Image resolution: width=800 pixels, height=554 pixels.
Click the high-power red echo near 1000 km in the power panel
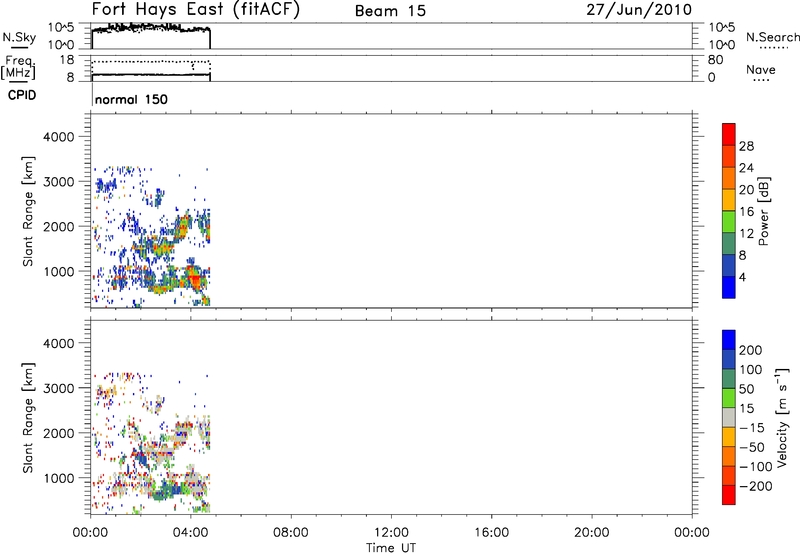(194, 278)
